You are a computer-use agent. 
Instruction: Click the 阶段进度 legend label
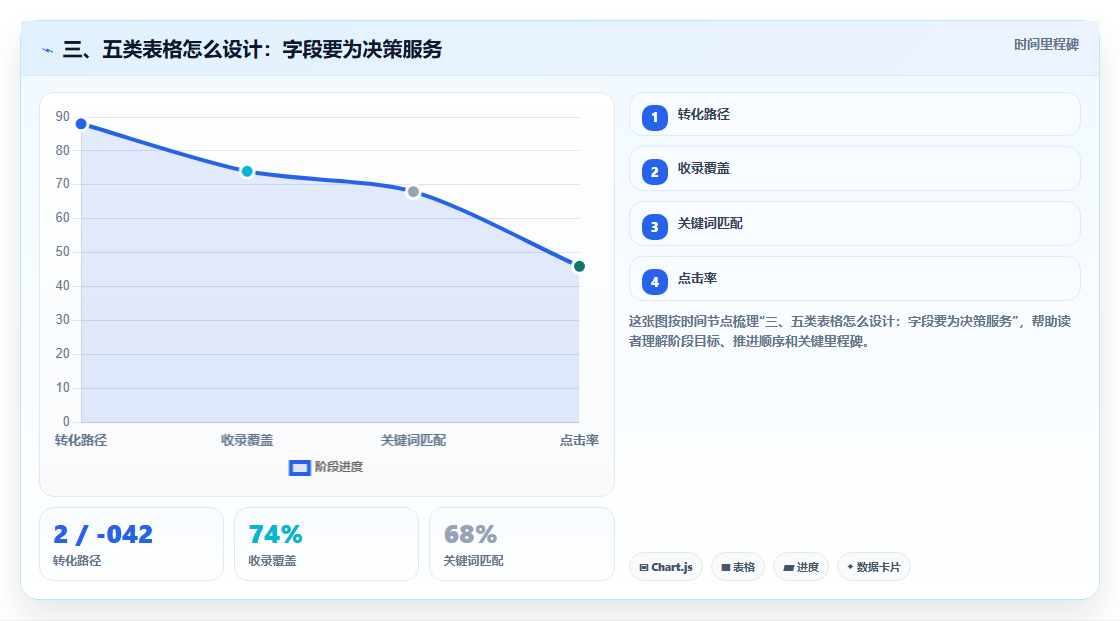click(339, 467)
